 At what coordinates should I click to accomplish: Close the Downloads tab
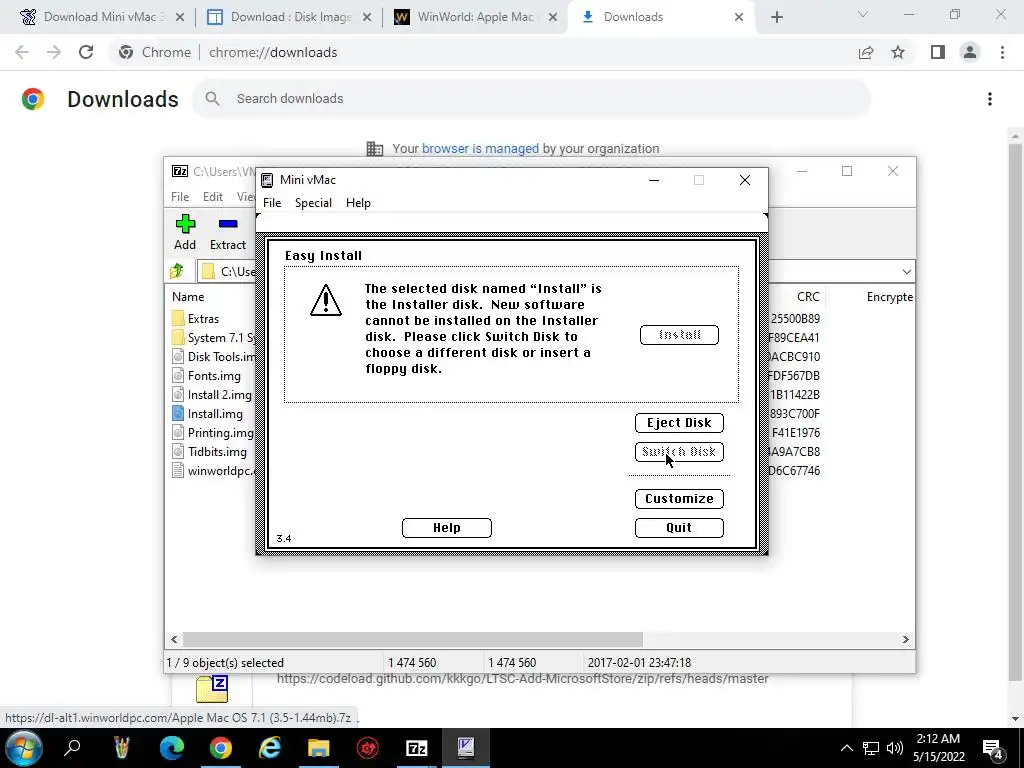739,17
